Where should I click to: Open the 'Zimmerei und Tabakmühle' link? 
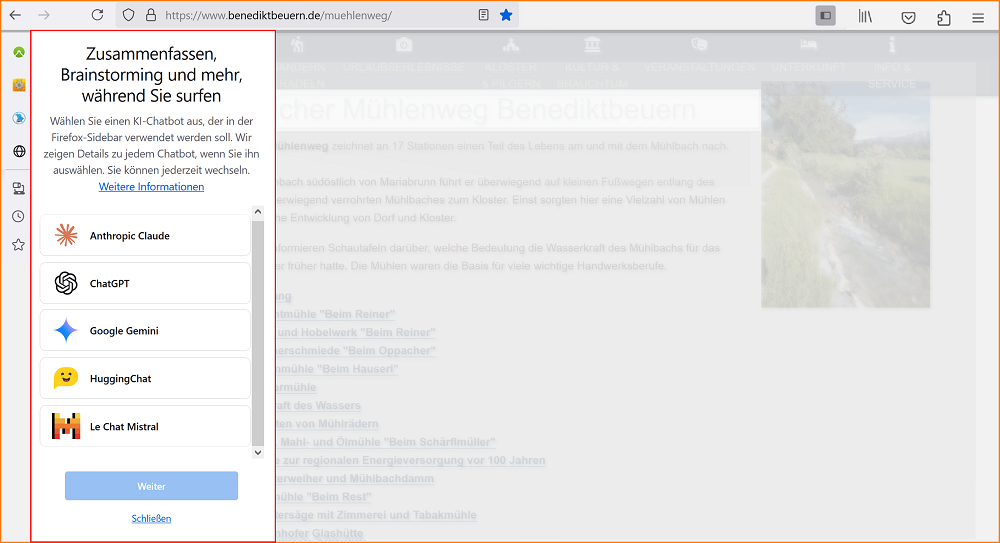coord(376,515)
